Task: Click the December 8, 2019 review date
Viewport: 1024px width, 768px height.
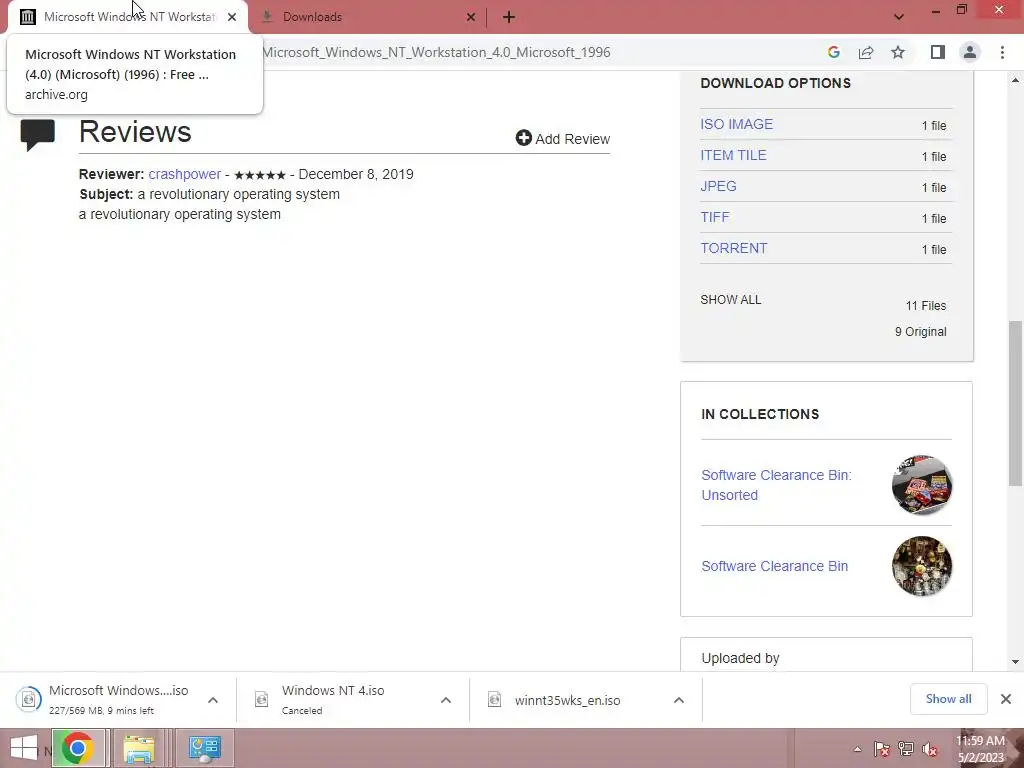Action: [356, 174]
